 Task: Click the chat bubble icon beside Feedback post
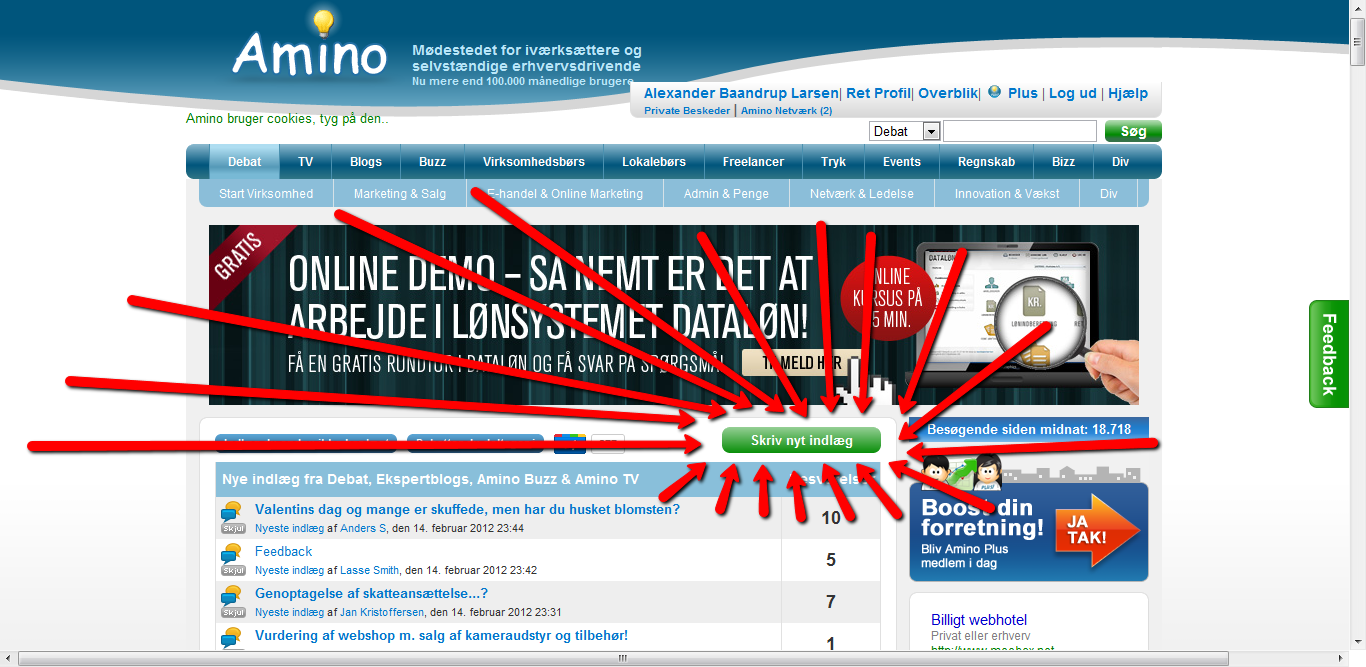click(x=232, y=553)
